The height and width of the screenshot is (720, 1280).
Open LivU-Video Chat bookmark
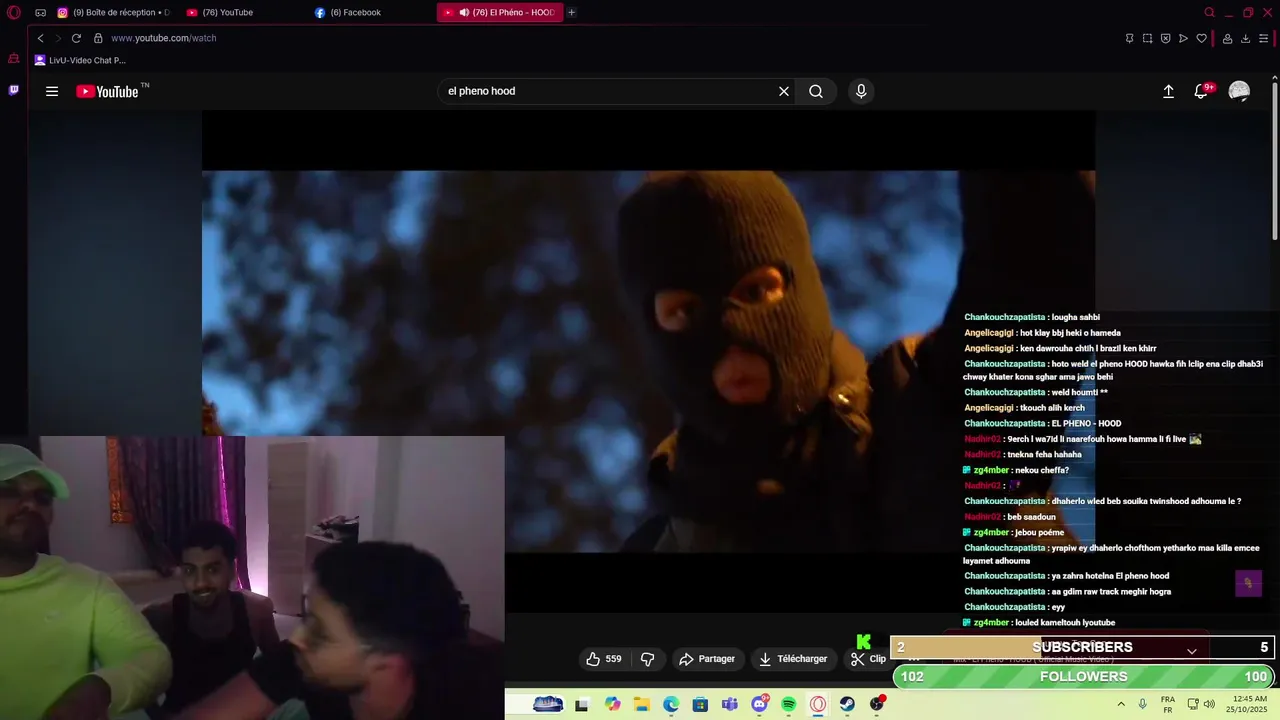tap(80, 60)
